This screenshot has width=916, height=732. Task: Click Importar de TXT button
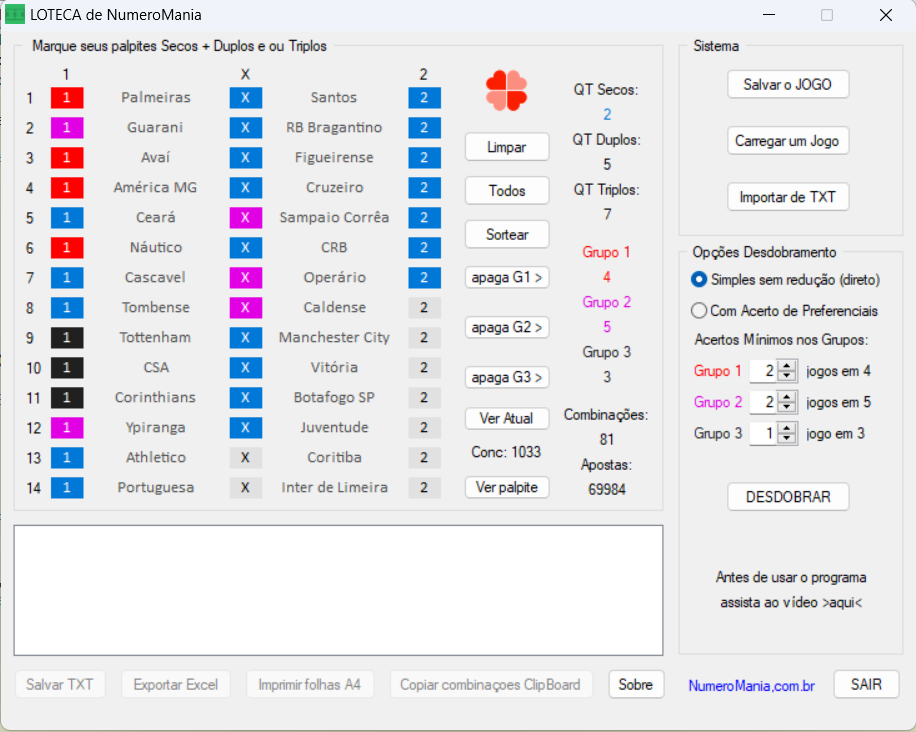(x=788, y=197)
